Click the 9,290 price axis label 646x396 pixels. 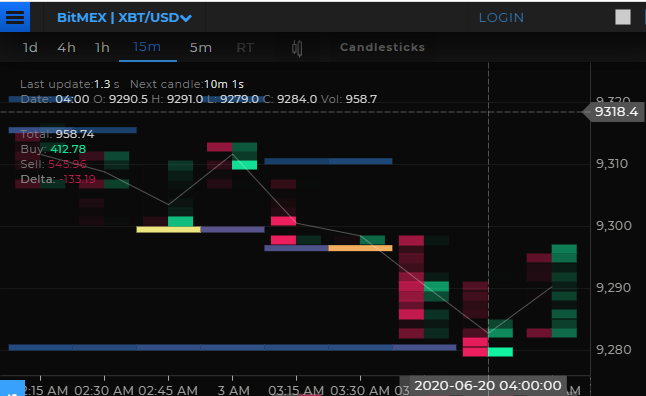613,288
